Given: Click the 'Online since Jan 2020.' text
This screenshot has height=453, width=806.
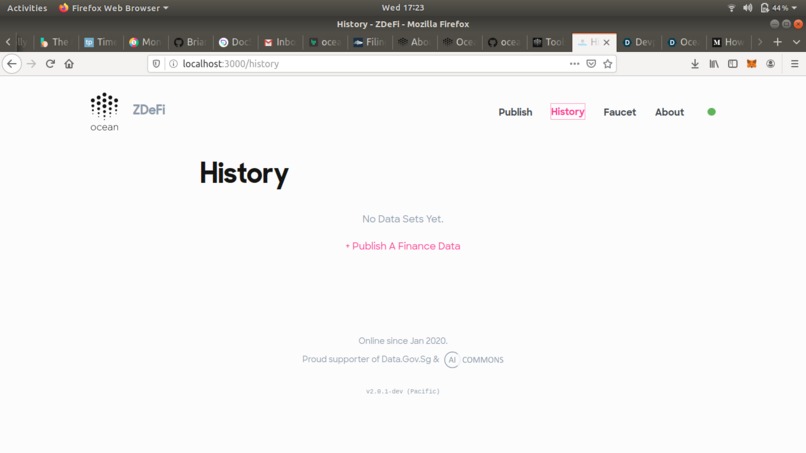Looking at the screenshot, I should [402, 341].
